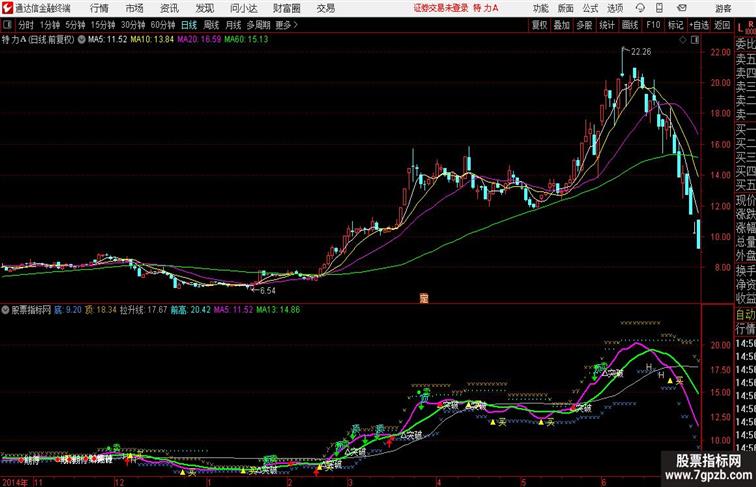Click the MA13: 14.86 indicator value
Image resolution: width=756 pixels, height=487 pixels.
[x=278, y=310]
